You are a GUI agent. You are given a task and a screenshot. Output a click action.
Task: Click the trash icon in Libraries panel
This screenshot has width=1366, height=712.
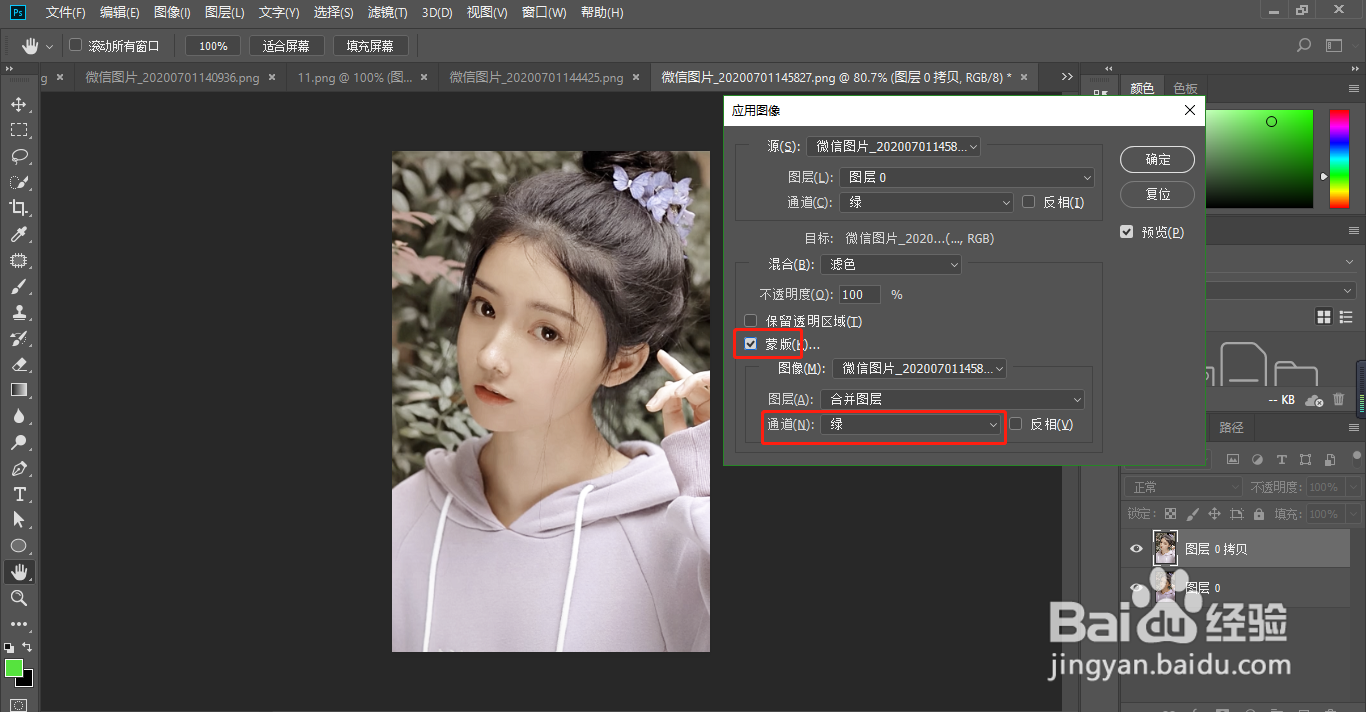pos(1338,399)
